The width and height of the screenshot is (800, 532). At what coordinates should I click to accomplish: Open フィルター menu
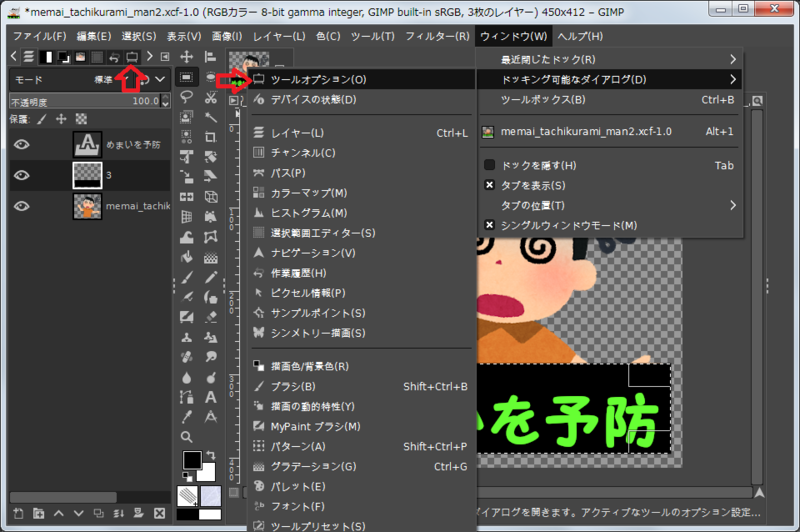[x=437, y=36]
